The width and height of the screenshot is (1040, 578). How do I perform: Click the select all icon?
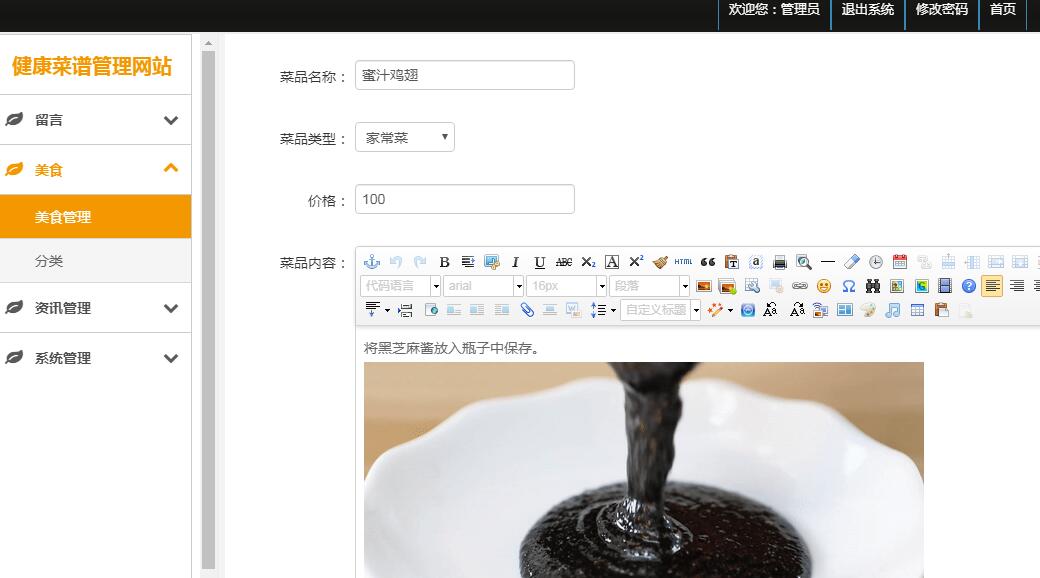[755, 262]
